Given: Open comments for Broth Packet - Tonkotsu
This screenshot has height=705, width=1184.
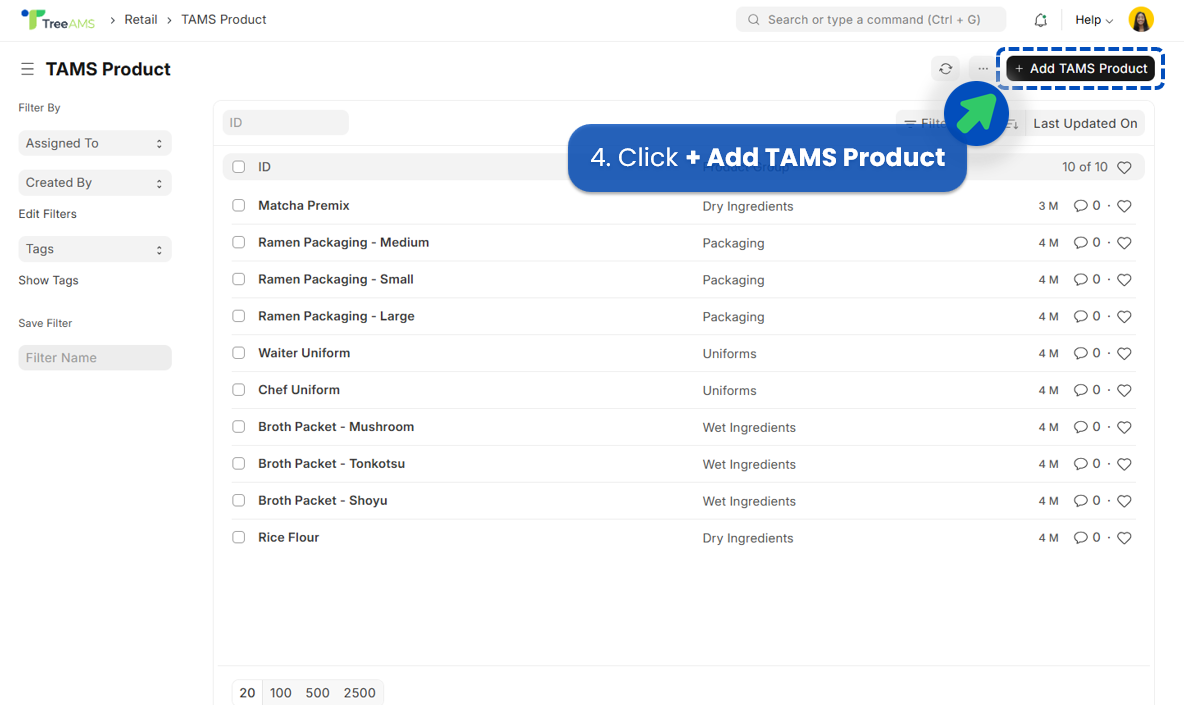Looking at the screenshot, I should [x=1087, y=464].
